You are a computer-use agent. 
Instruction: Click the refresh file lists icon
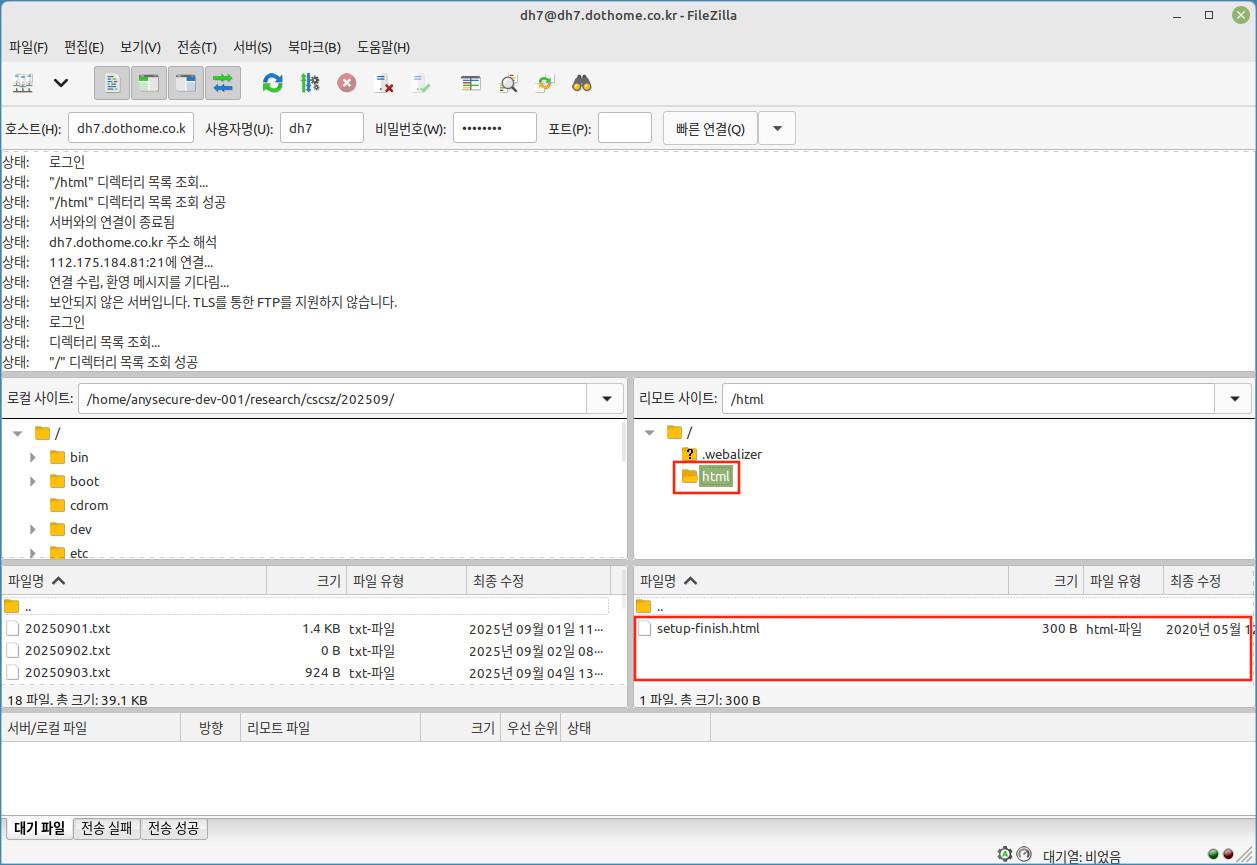coord(272,83)
